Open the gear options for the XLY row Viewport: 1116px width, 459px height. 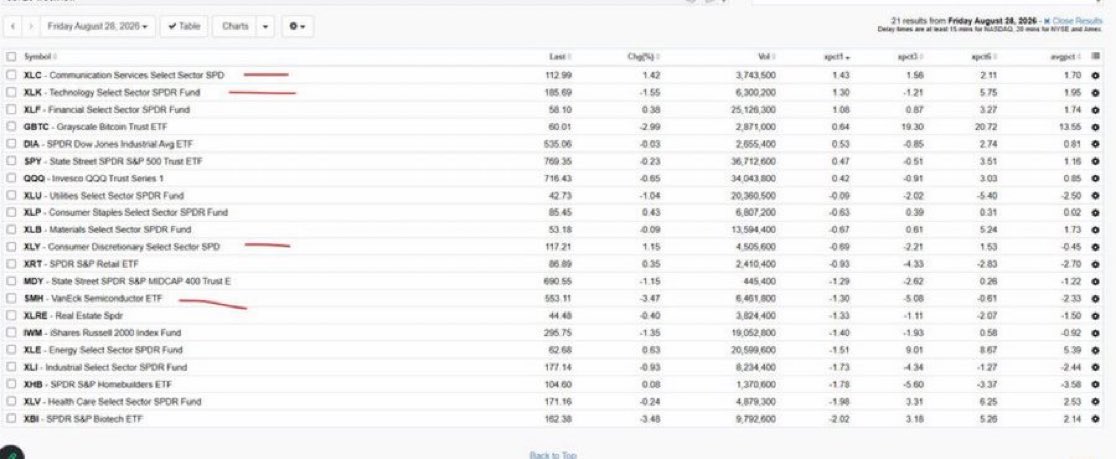1095,247
